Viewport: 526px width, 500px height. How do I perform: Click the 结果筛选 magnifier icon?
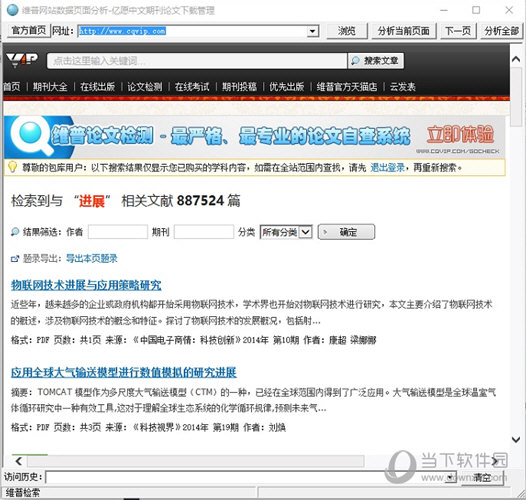pyautogui.click(x=15, y=232)
